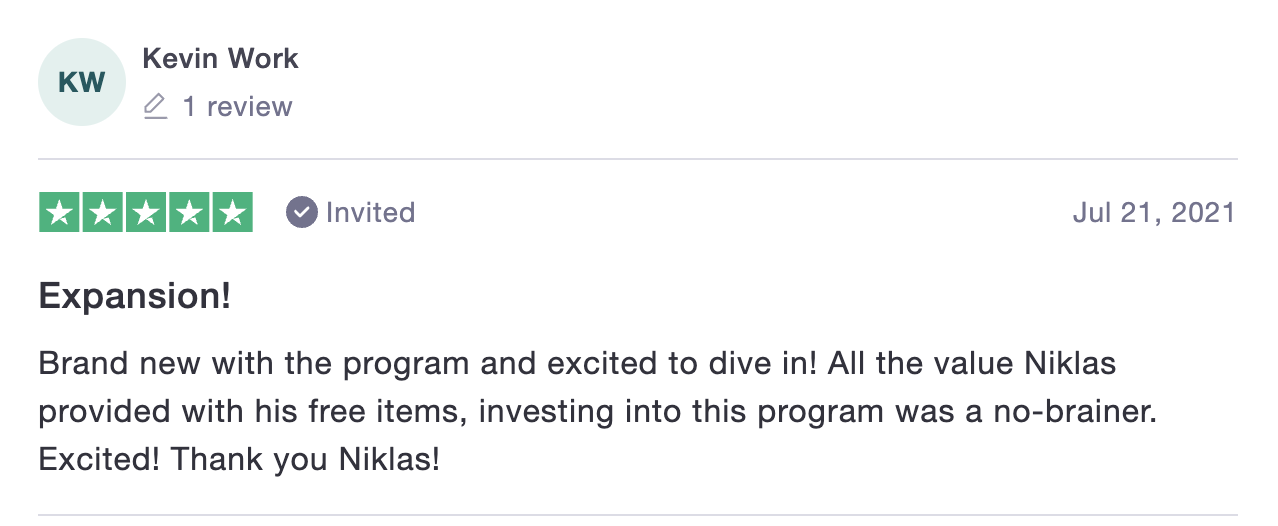Select the third green rating star
This screenshot has height=526, width=1278.
(146, 212)
